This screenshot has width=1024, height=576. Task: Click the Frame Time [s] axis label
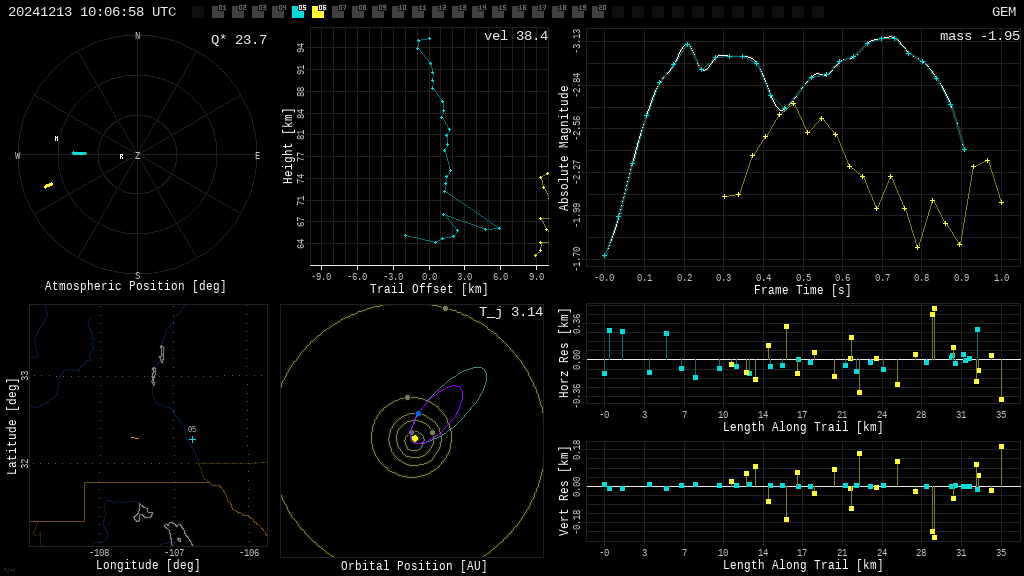click(803, 290)
